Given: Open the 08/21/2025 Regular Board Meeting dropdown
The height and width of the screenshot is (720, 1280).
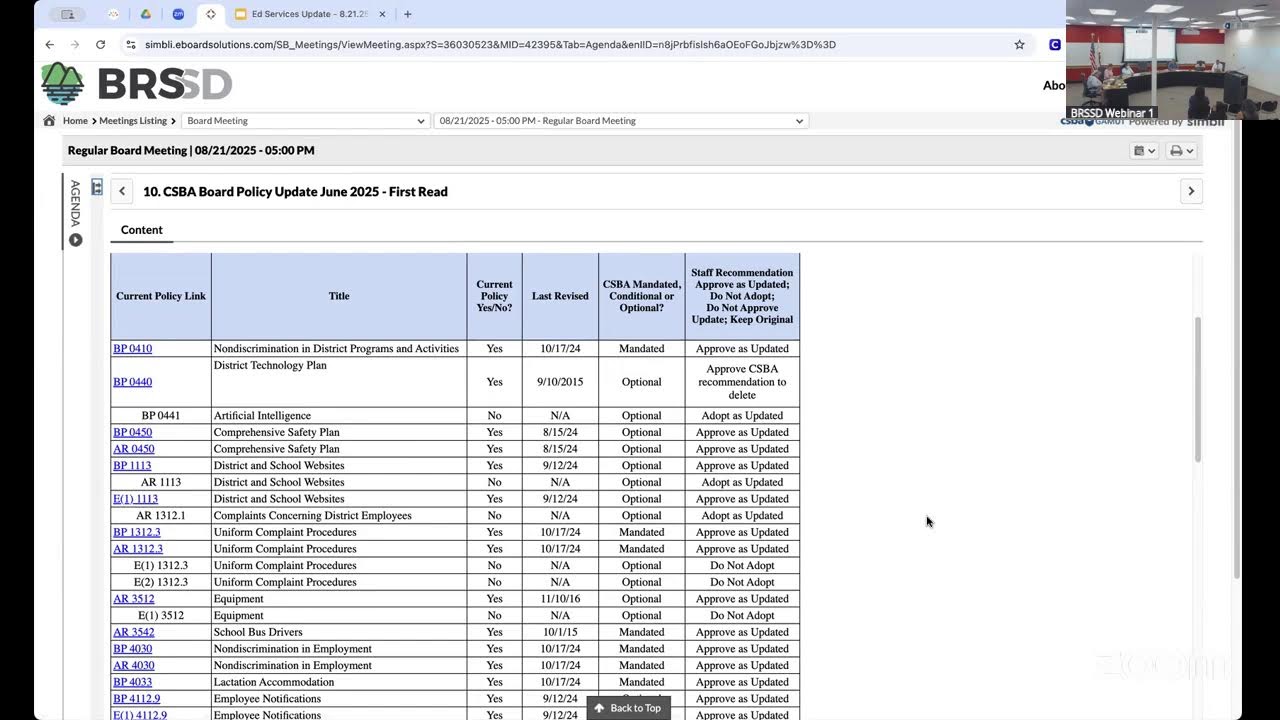Looking at the screenshot, I should click(x=620, y=121).
